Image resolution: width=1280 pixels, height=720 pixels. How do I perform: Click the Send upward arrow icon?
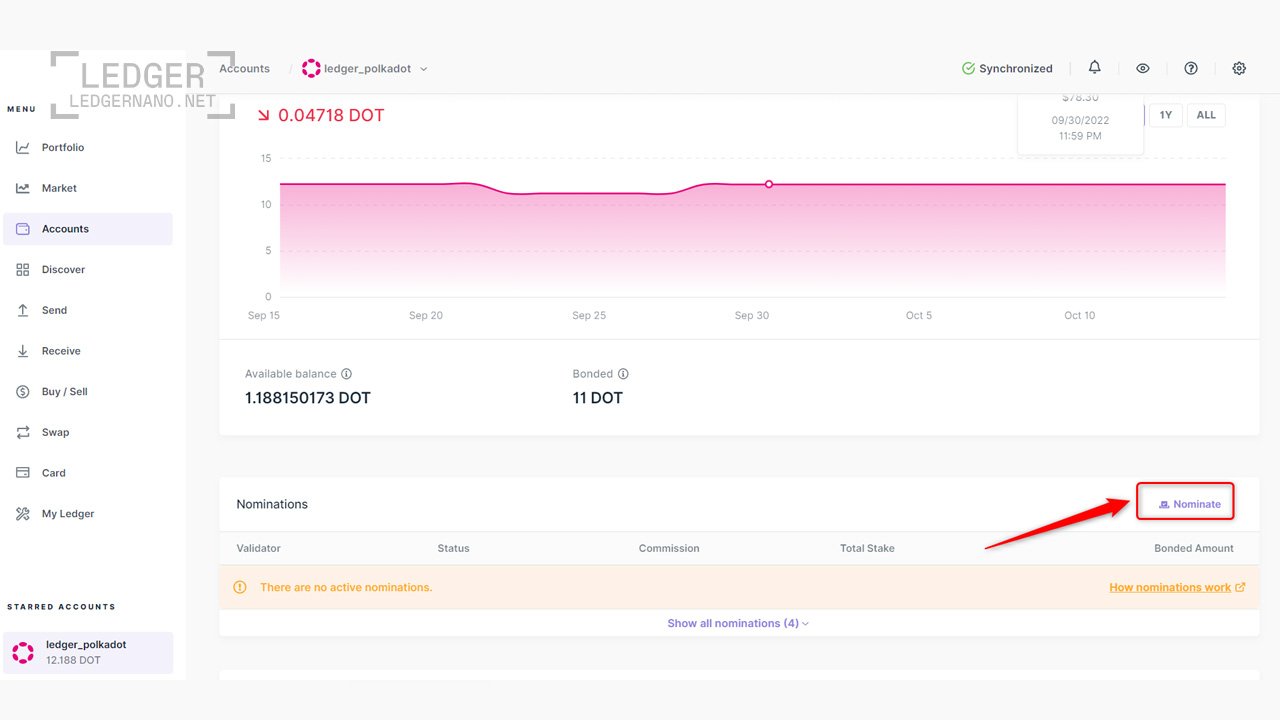[23, 310]
